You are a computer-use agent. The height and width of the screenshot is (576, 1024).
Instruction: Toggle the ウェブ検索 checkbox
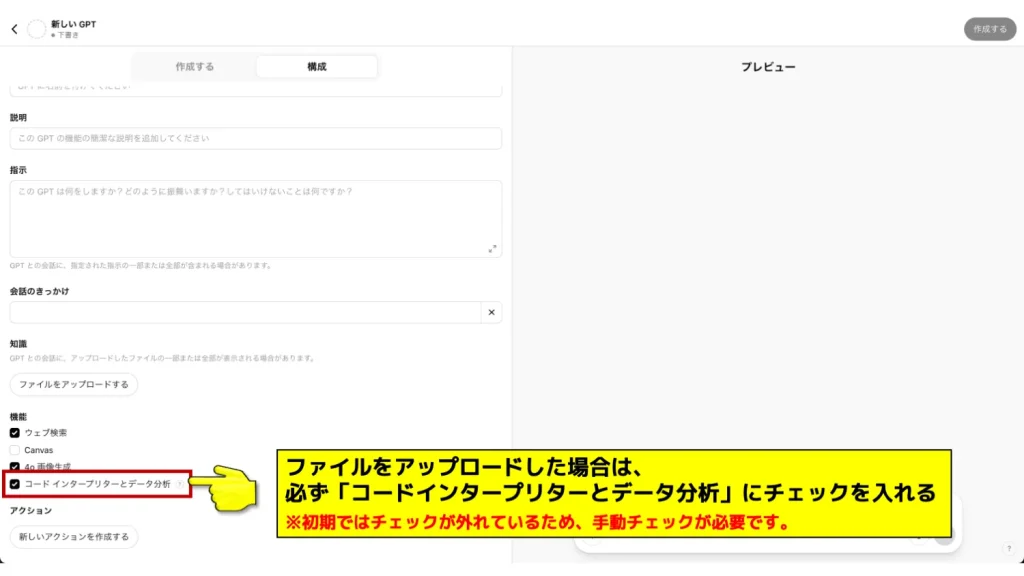pyautogui.click(x=14, y=433)
